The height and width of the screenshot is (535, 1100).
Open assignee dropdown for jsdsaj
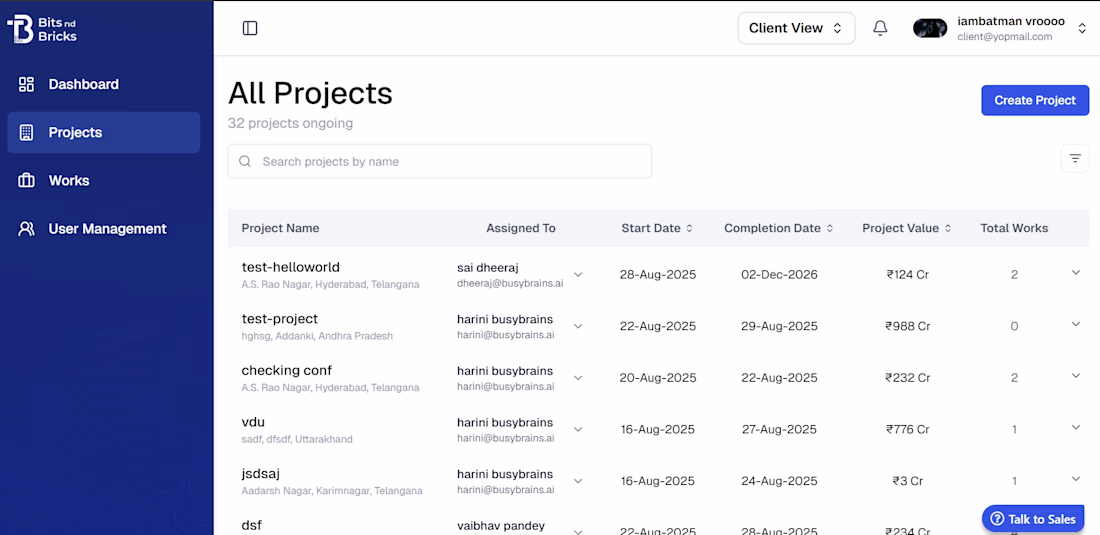click(578, 481)
